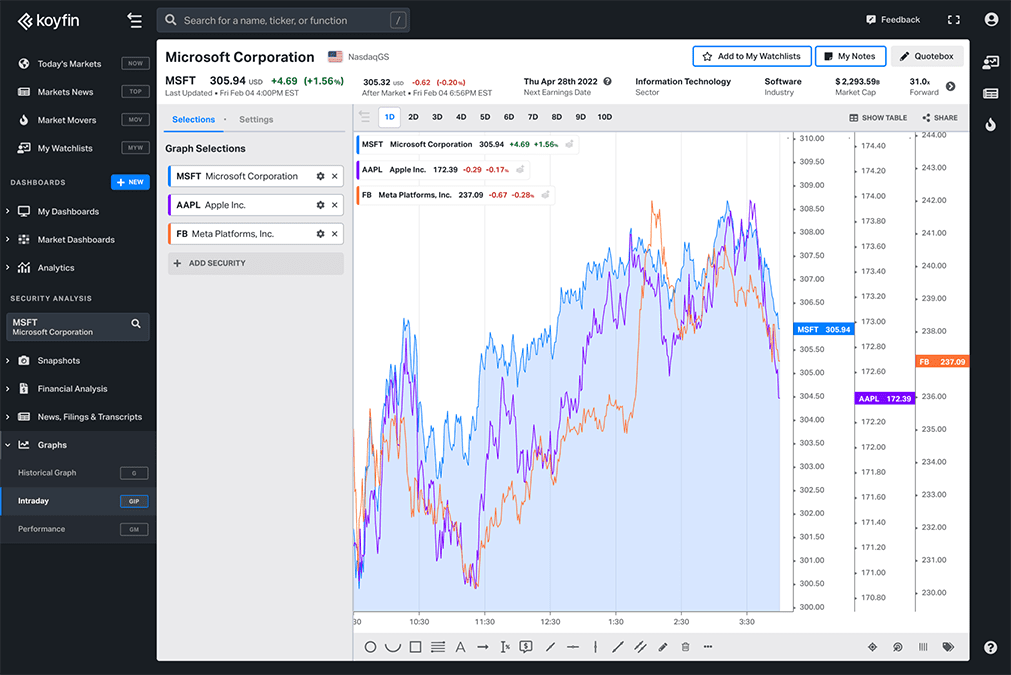1011x675 pixels.
Task: Click Add to My Watchlists button
Action: point(751,57)
